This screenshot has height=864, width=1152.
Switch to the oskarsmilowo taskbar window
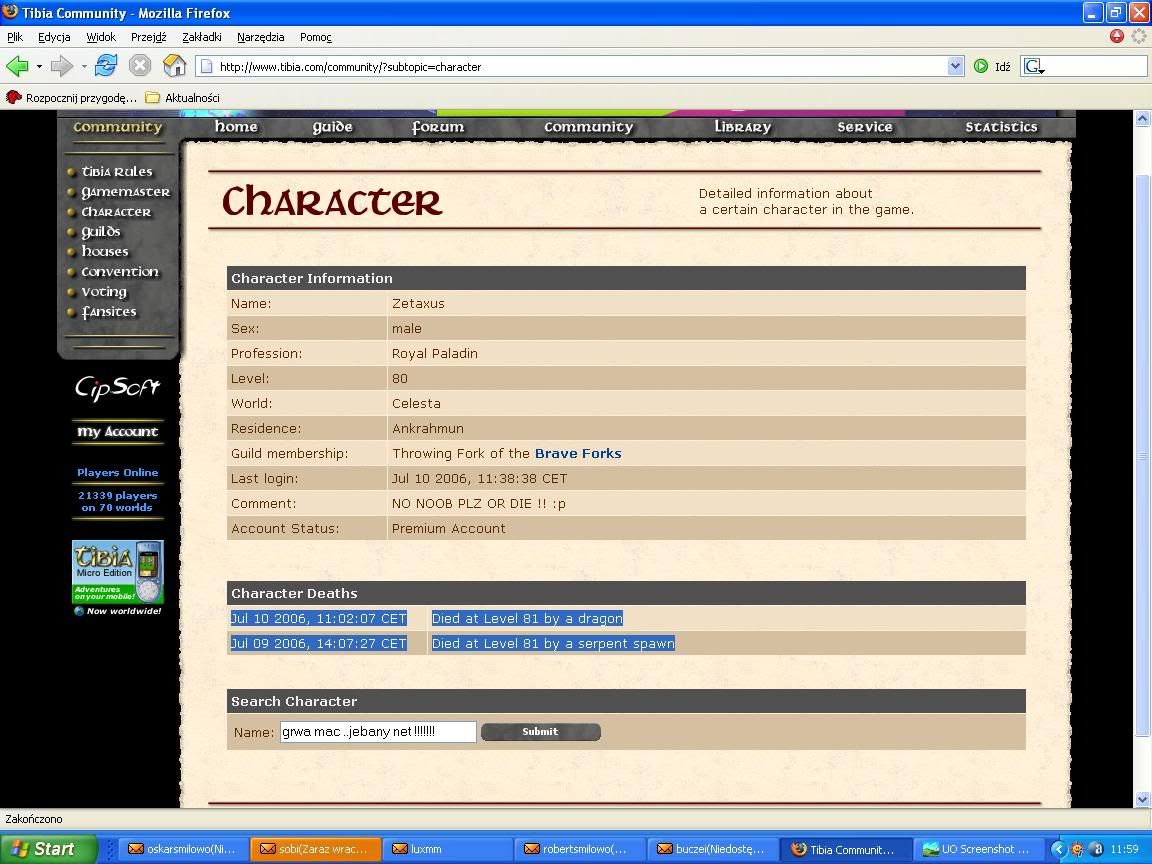pos(183,849)
